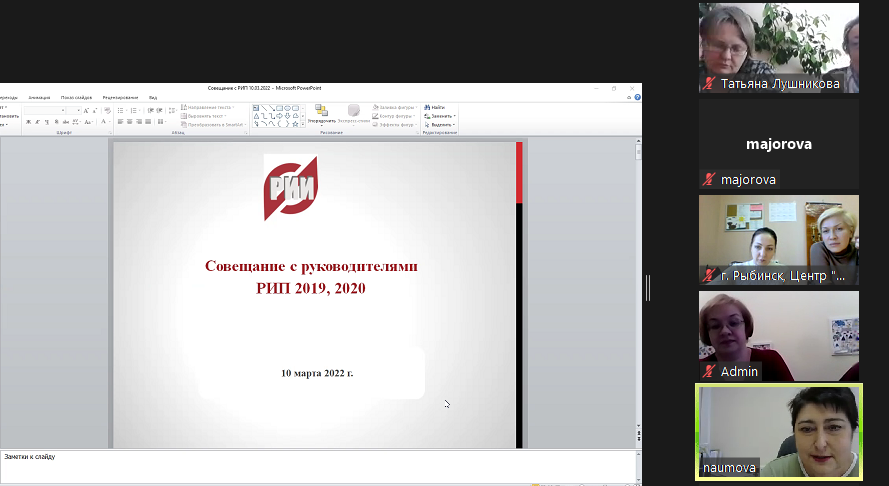The height and width of the screenshot is (486, 889).
Task: Increase list indent level
Action: pos(159,111)
